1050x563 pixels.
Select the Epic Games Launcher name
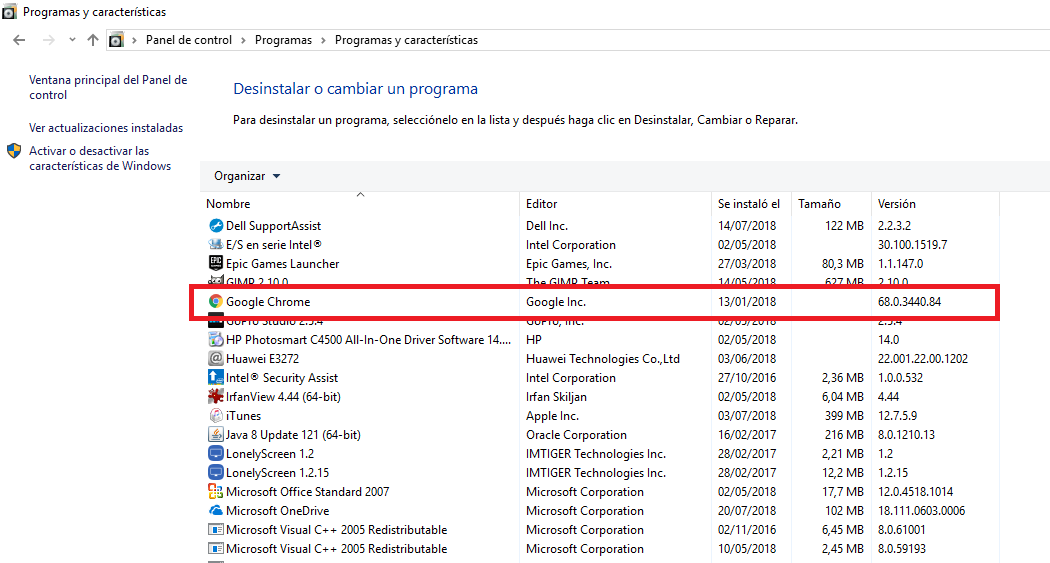[283, 264]
